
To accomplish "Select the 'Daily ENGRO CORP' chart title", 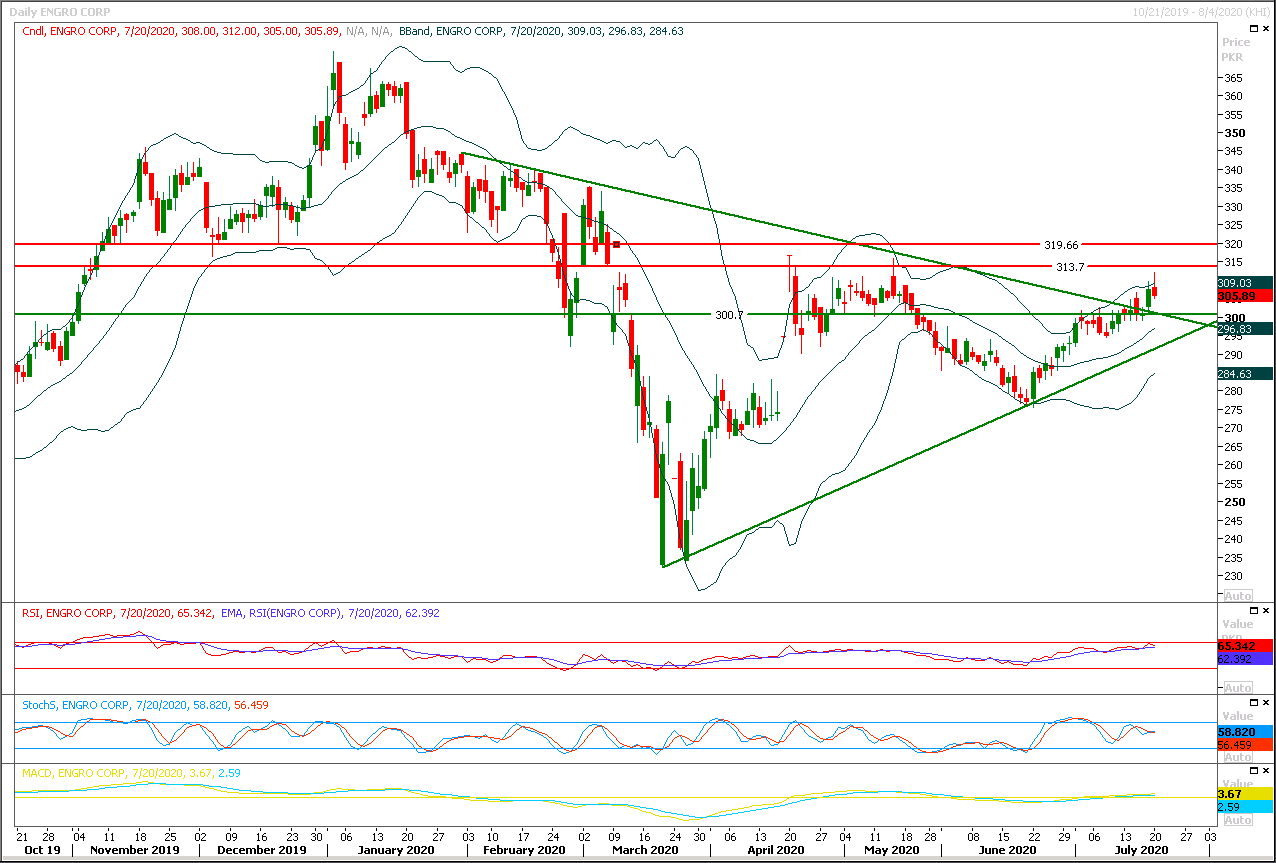I will pos(58,11).
